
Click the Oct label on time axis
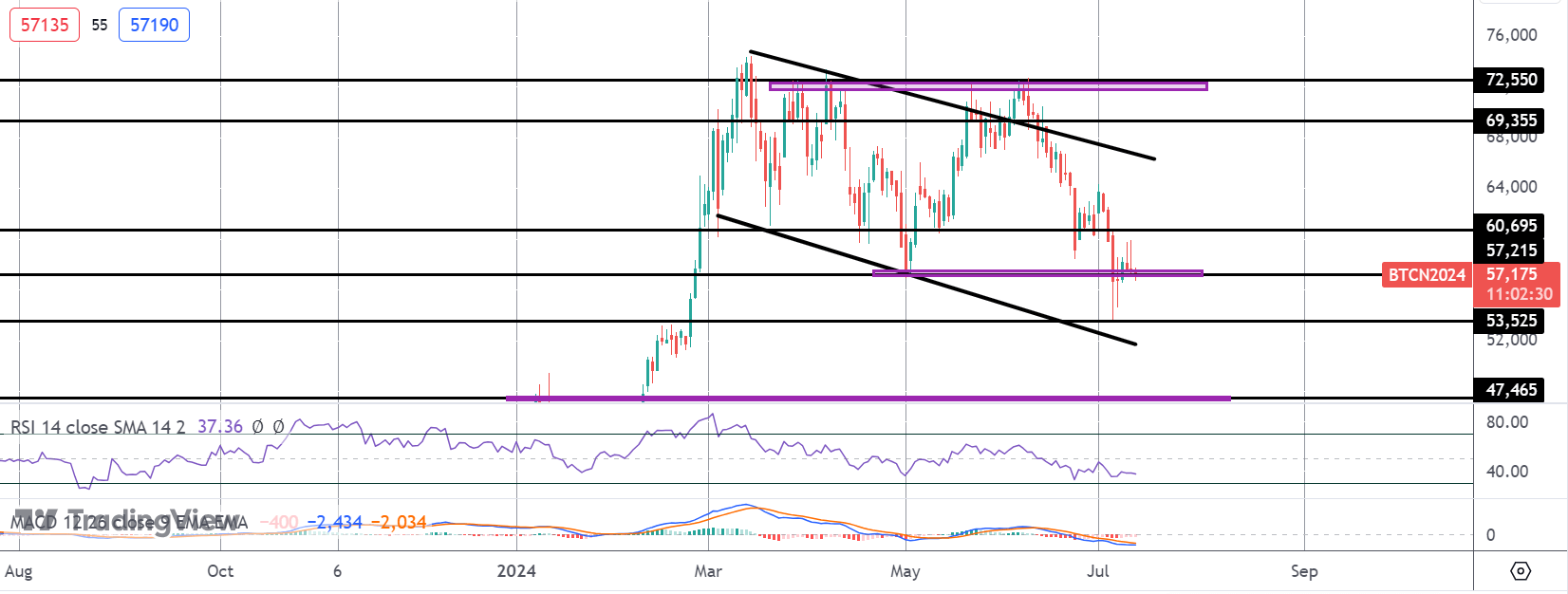coord(220,571)
